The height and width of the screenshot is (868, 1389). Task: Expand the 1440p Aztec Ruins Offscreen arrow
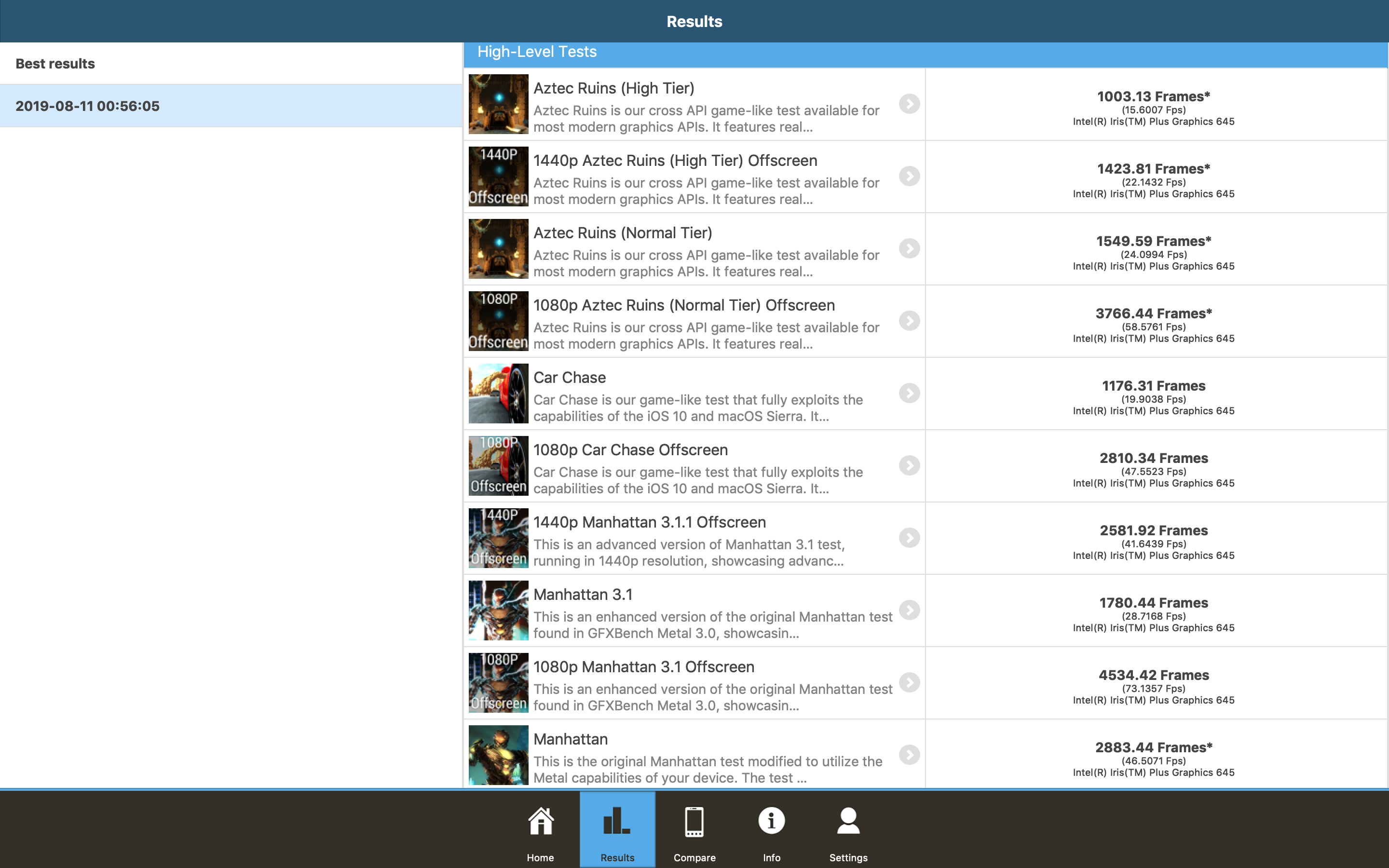909,176
